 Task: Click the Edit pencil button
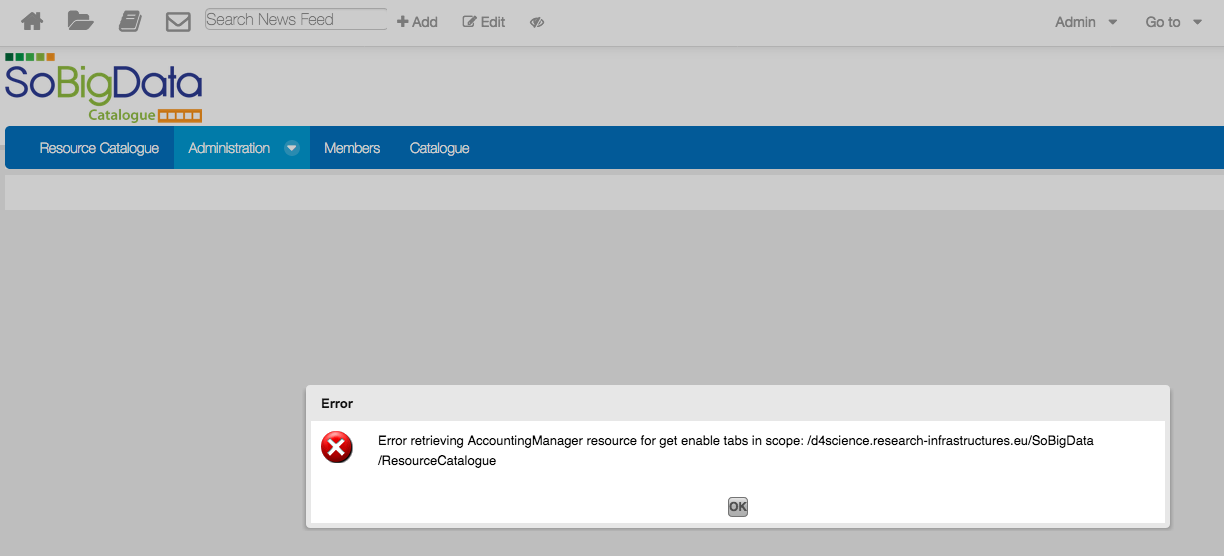(x=484, y=22)
